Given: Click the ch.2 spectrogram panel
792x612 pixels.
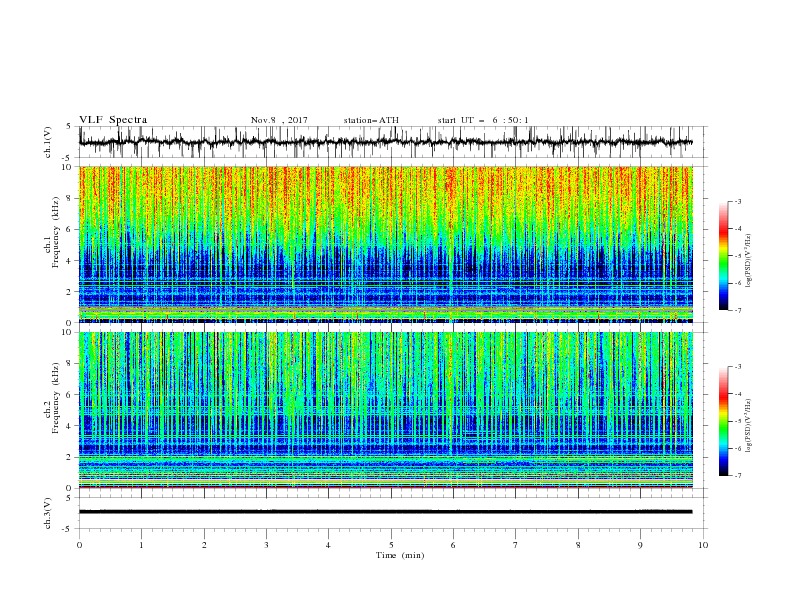Looking at the screenshot, I should [x=385, y=410].
